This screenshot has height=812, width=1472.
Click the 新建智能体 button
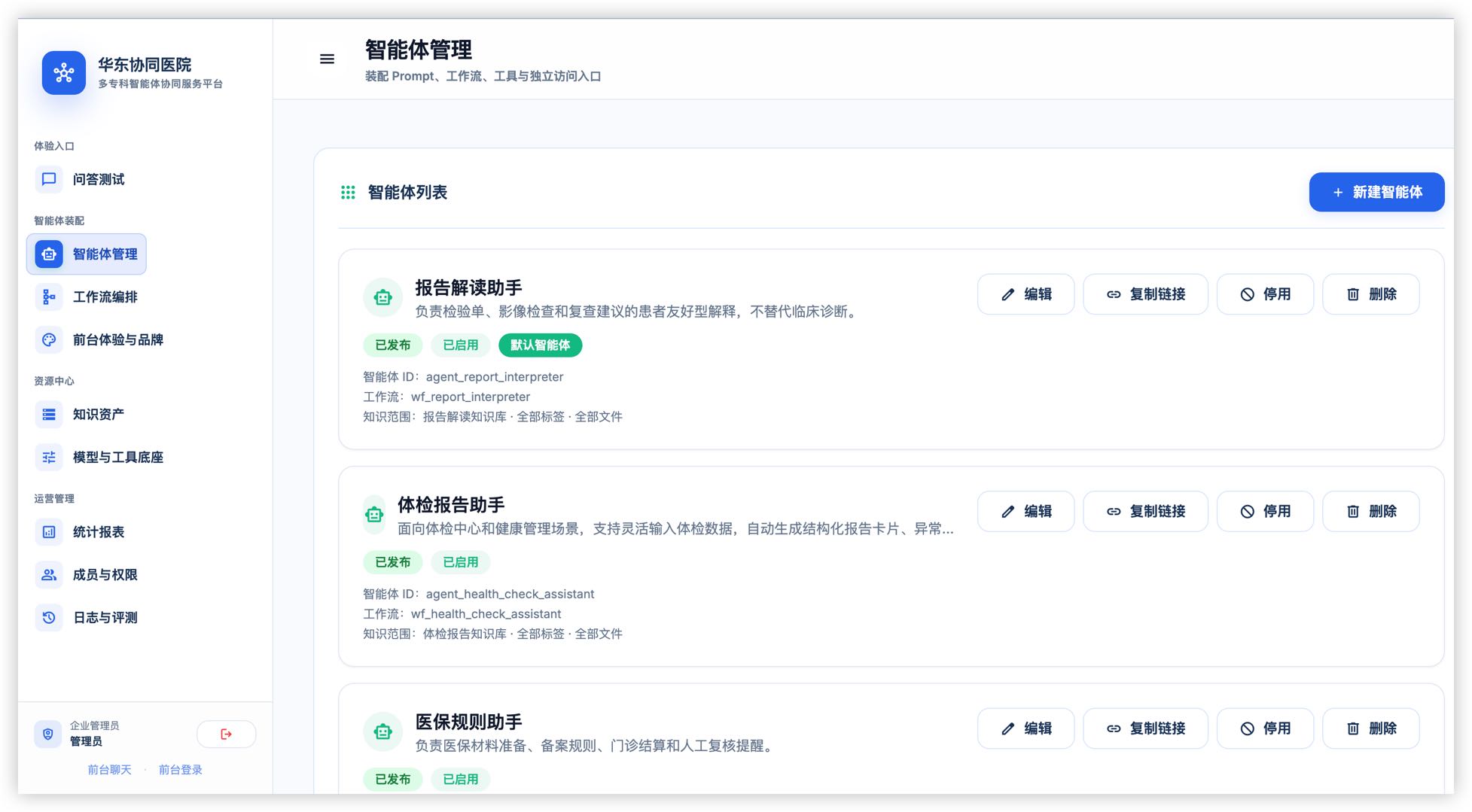(x=1376, y=192)
